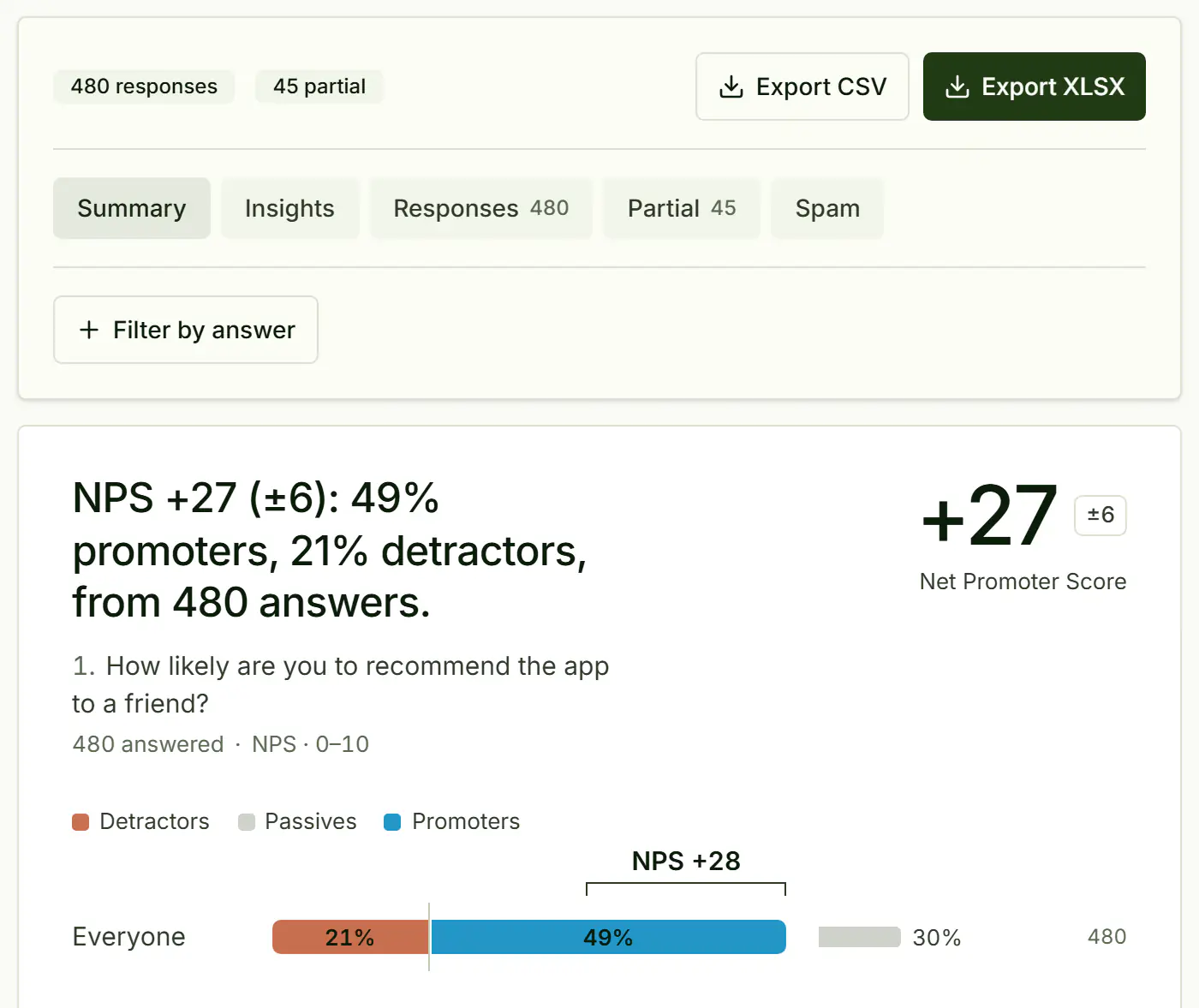Click the 30% passives value
This screenshot has width=1199, height=1008.
(x=937, y=938)
